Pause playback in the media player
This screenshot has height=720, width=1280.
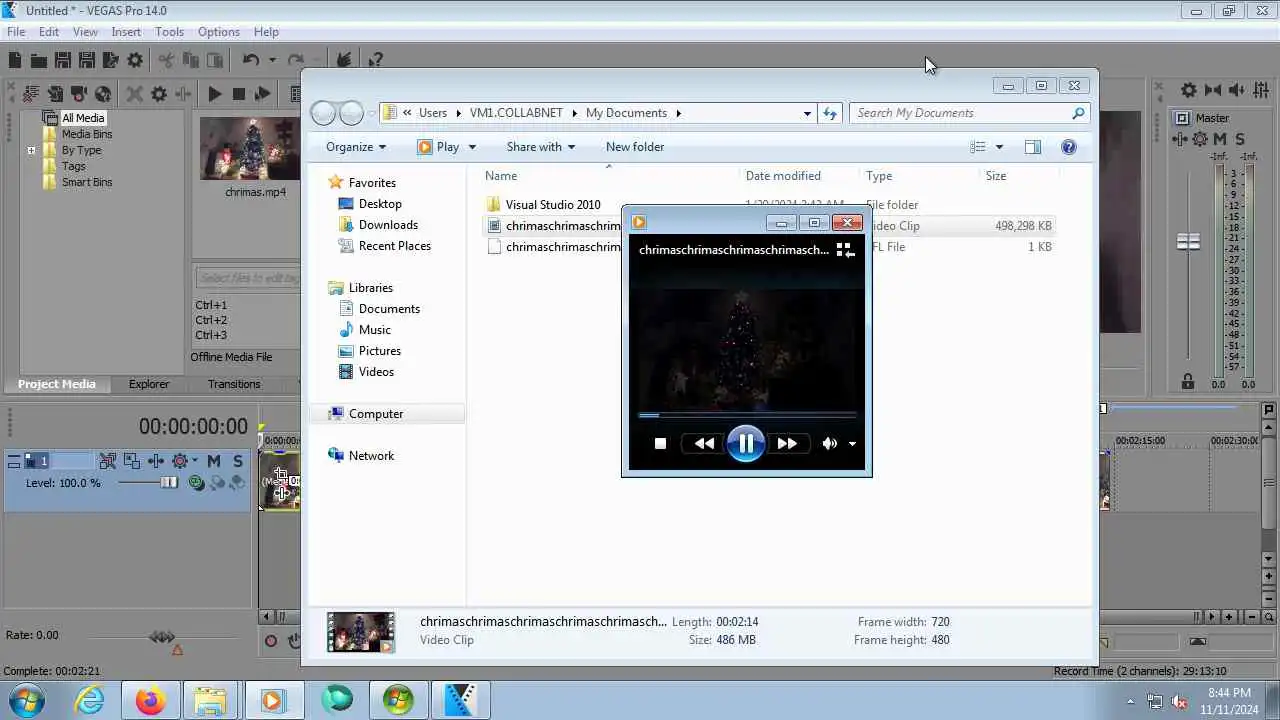(745, 443)
